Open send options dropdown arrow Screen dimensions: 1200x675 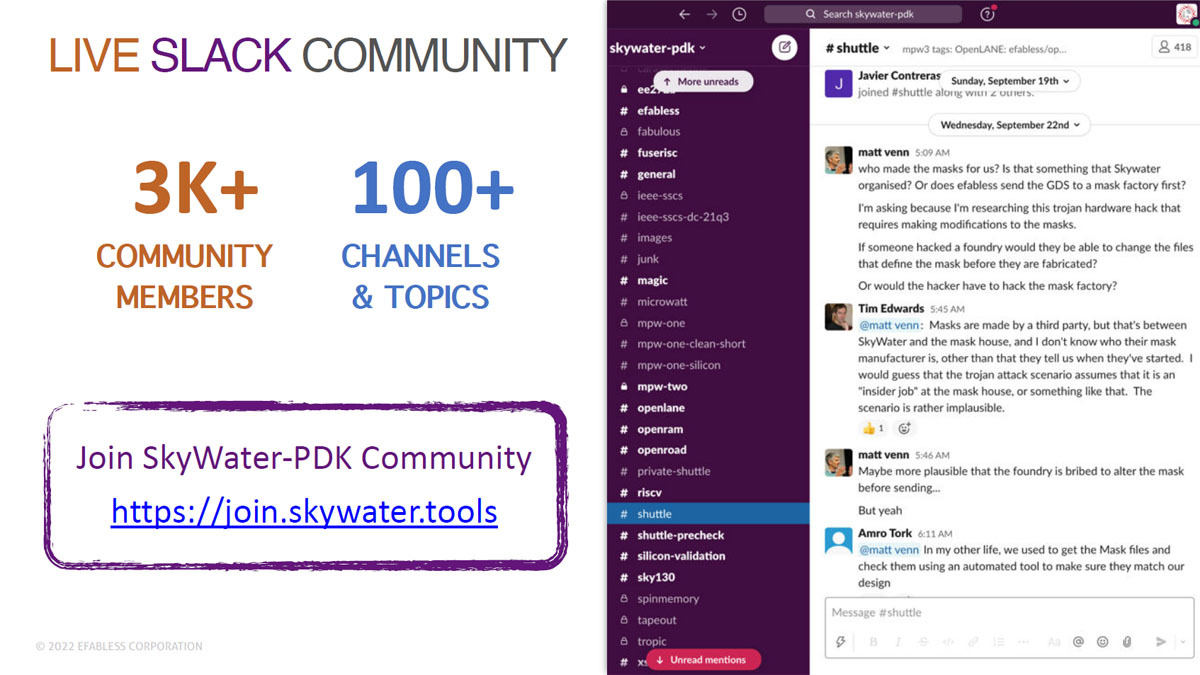point(1183,641)
